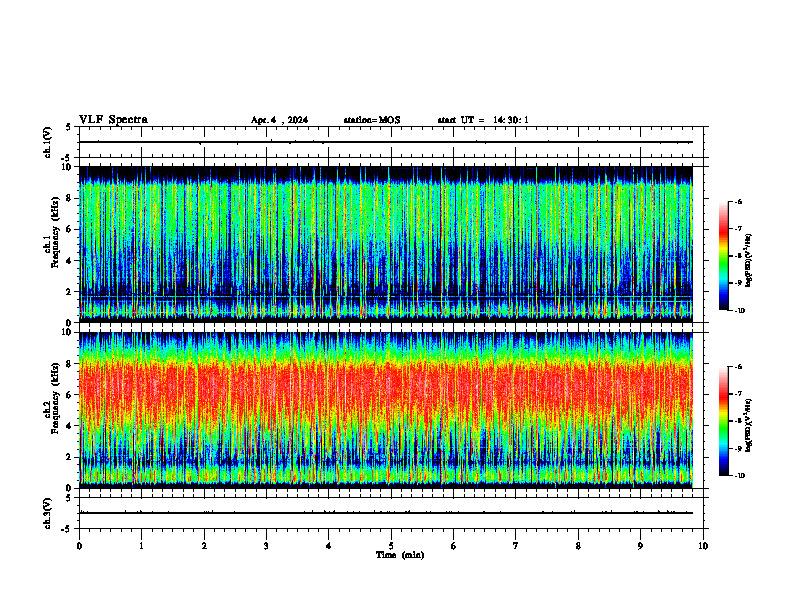Click the time axis tick label 9
Viewport: 792px width, 612px height.
click(x=640, y=546)
